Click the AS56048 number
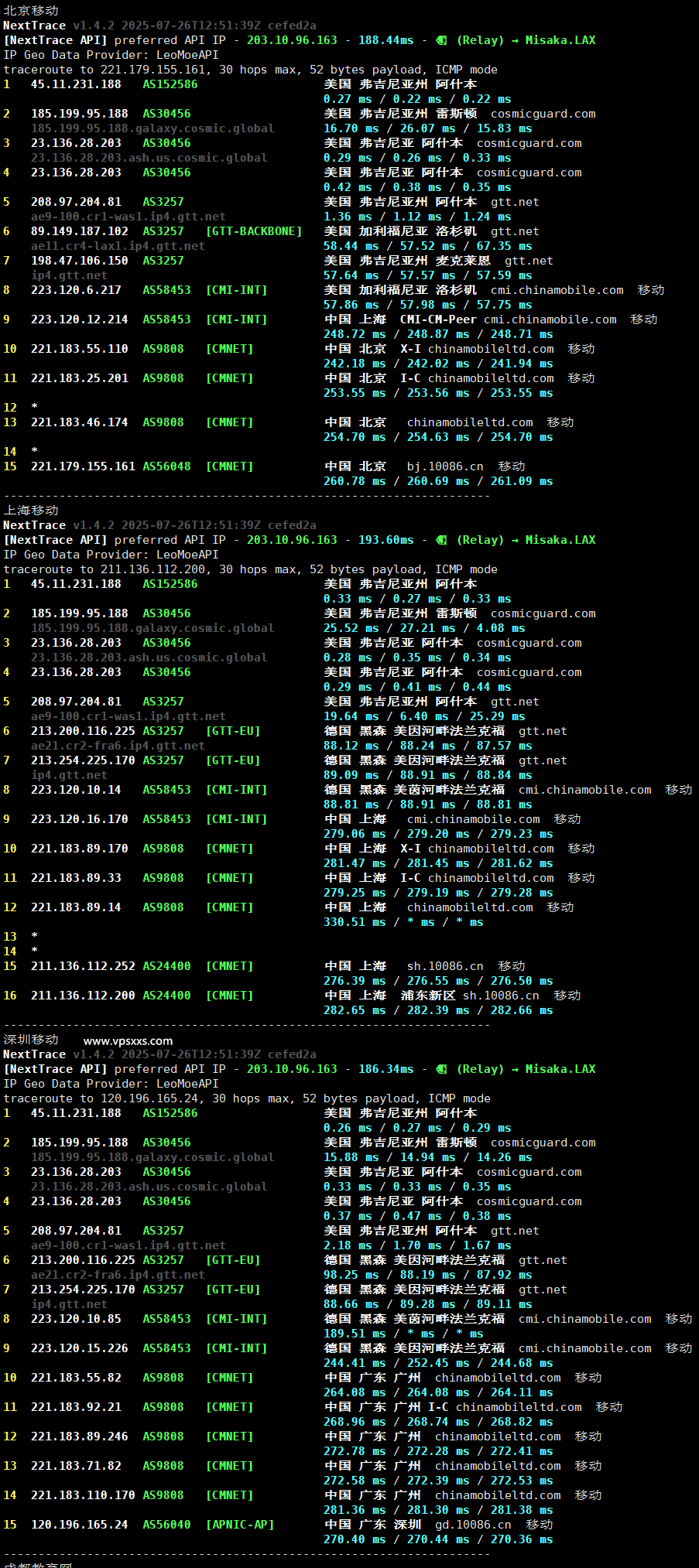The width and height of the screenshot is (699, 1568). (166, 466)
